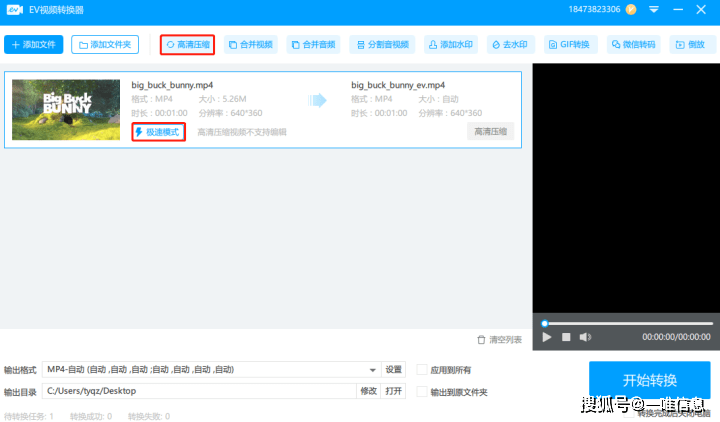
Task: Click the big_buck_bunny video thumbnail
Action: pos(67,109)
